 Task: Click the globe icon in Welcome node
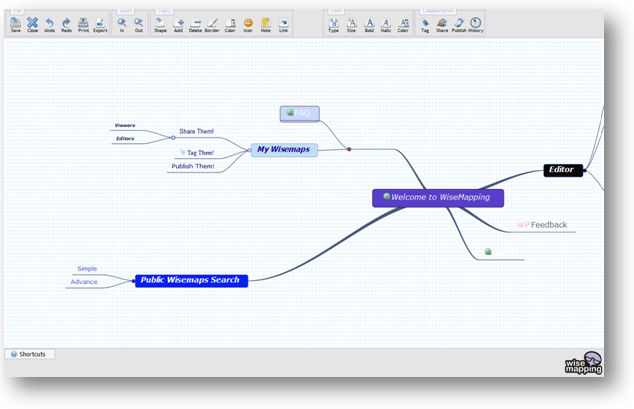coord(387,196)
